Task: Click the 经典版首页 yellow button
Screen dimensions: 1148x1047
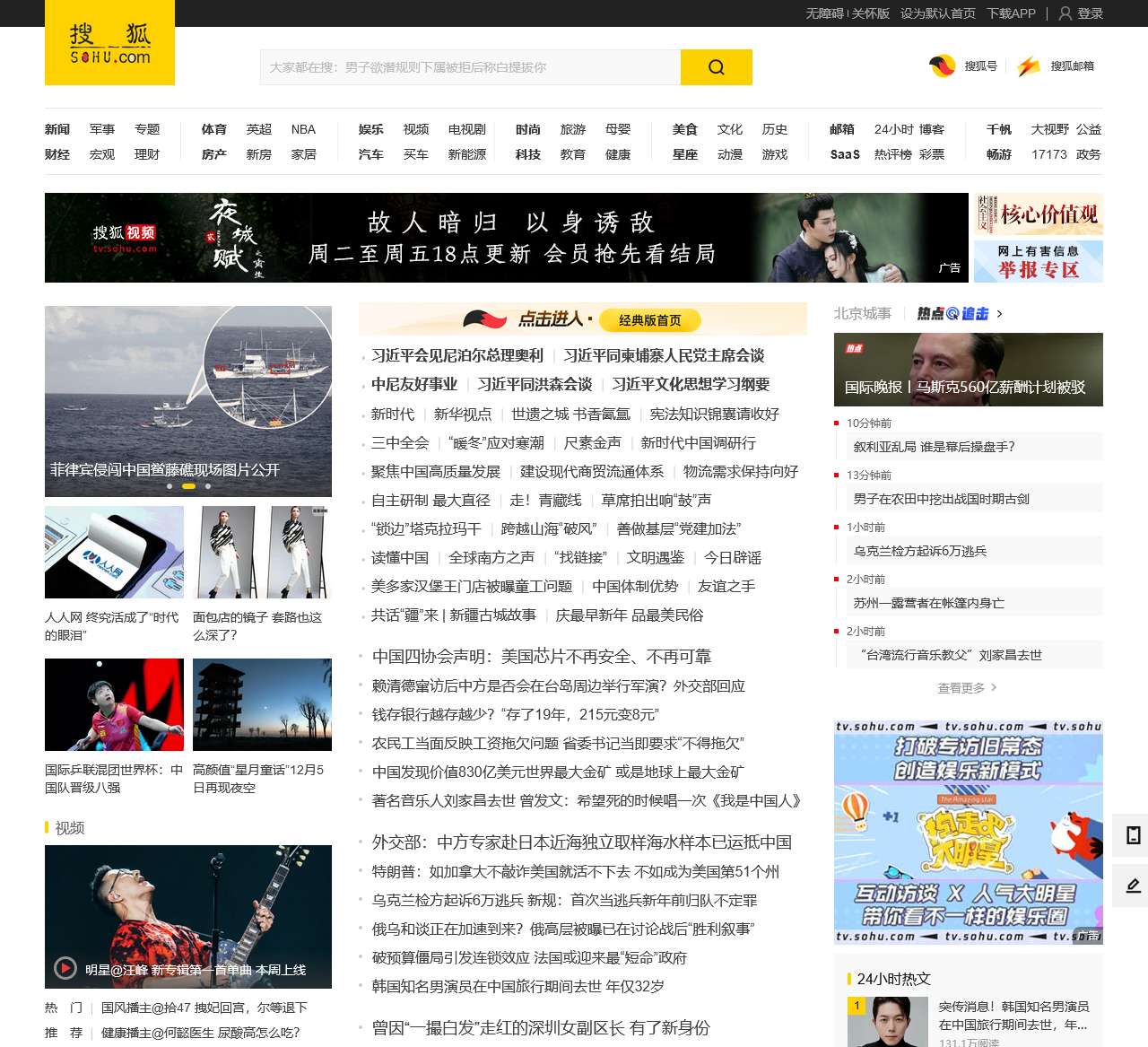Action: click(649, 320)
